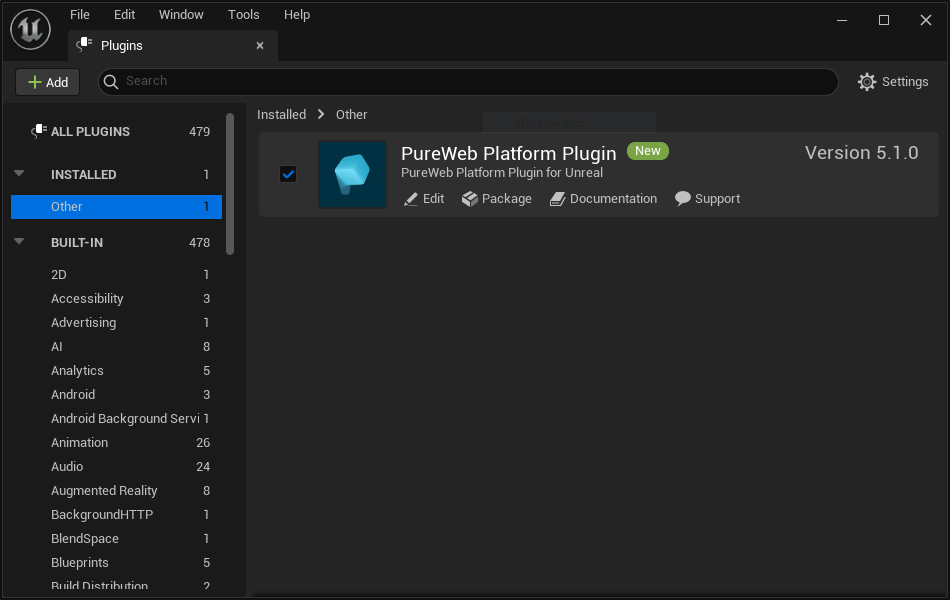This screenshot has height=600, width=950.
Task: Select the Plugins tab
Action: point(173,45)
